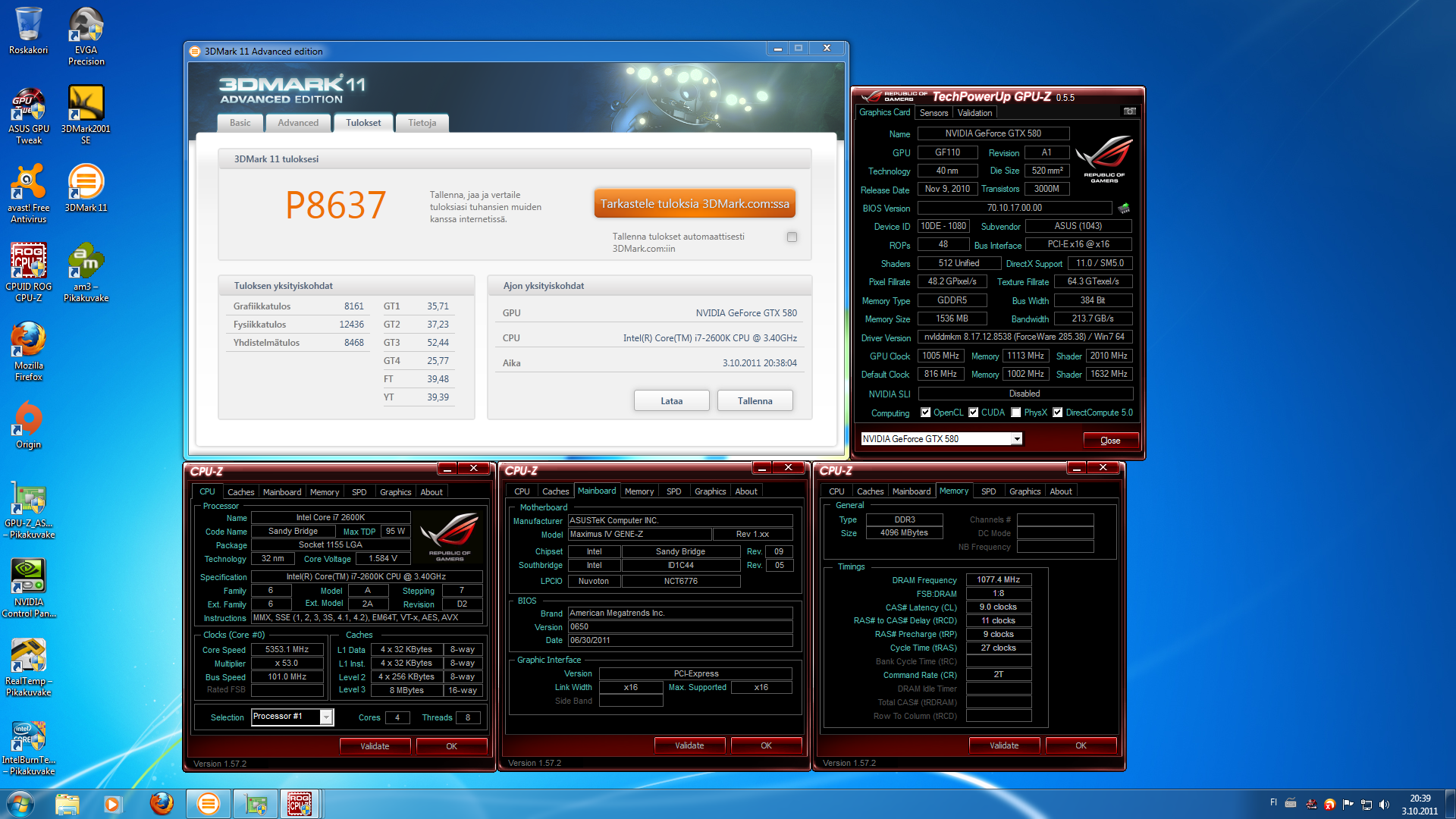This screenshot has width=1456, height=819.
Task: Launch 3DMark2001 SE desktop shortcut
Action: (86, 115)
